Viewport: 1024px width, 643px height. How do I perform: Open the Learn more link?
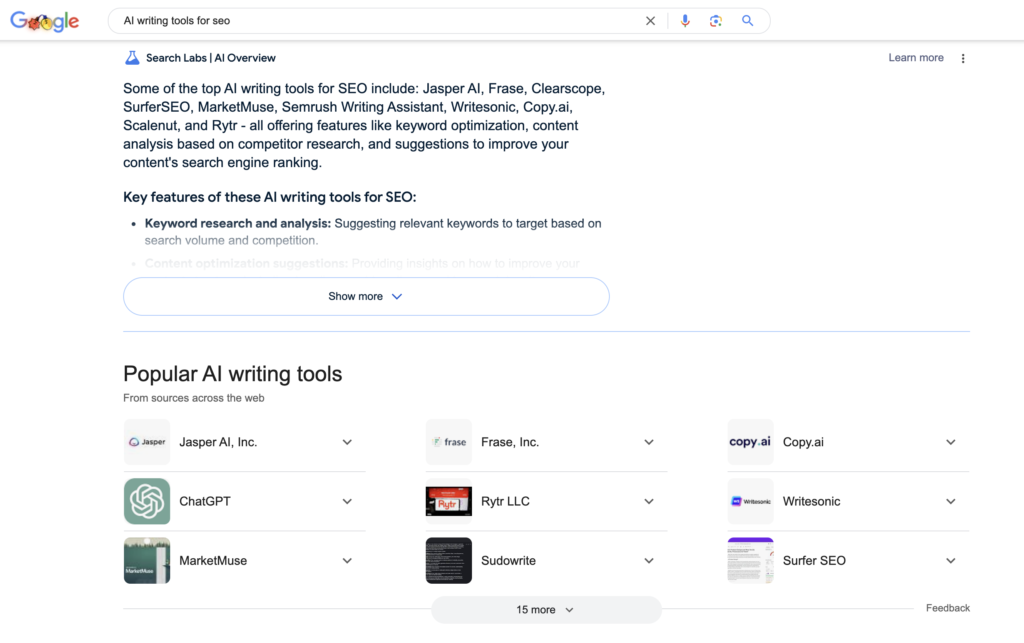(915, 57)
